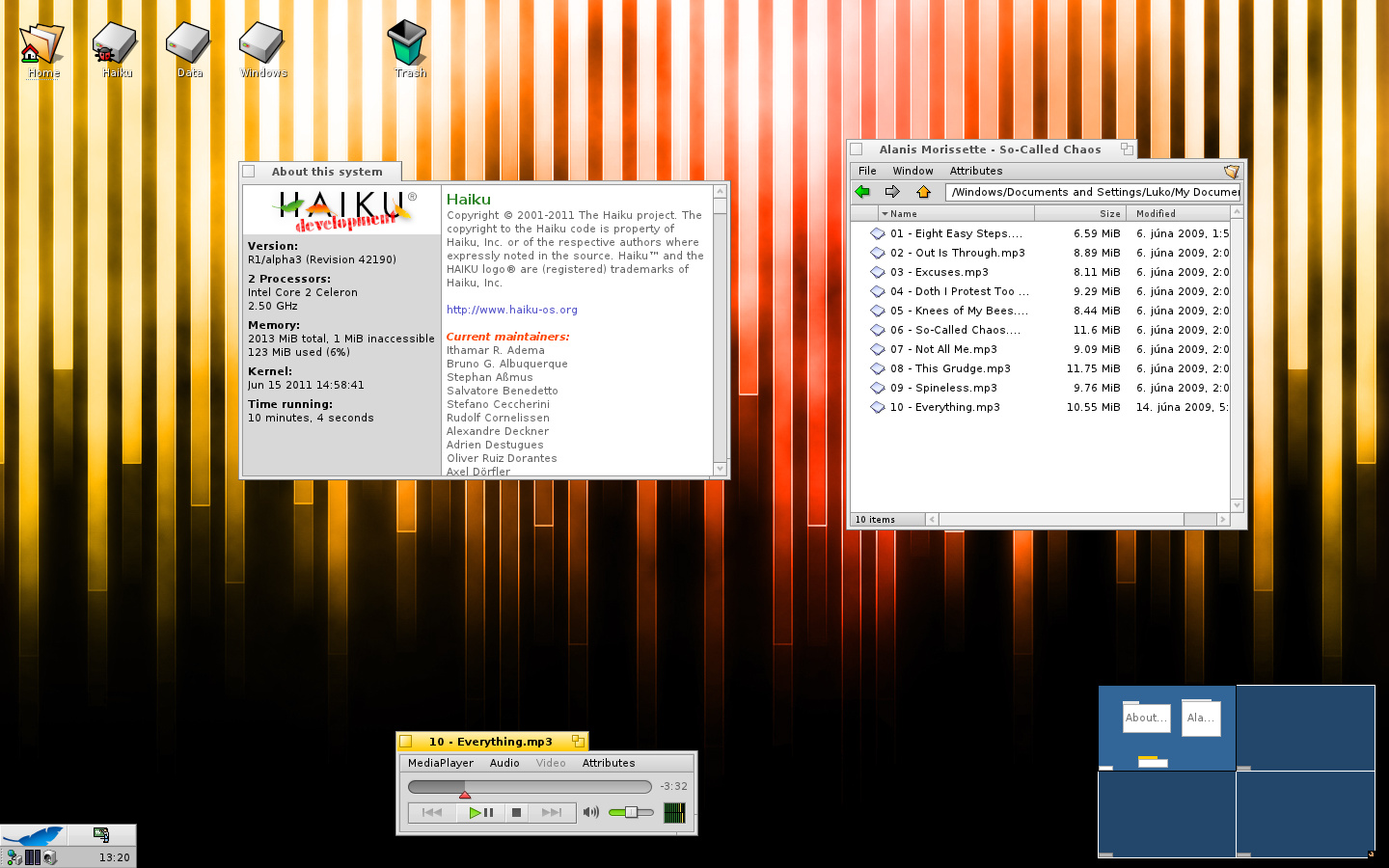Click the folder icon in Tracker menu bar
The height and width of the screenshot is (868, 1389).
[1231, 171]
